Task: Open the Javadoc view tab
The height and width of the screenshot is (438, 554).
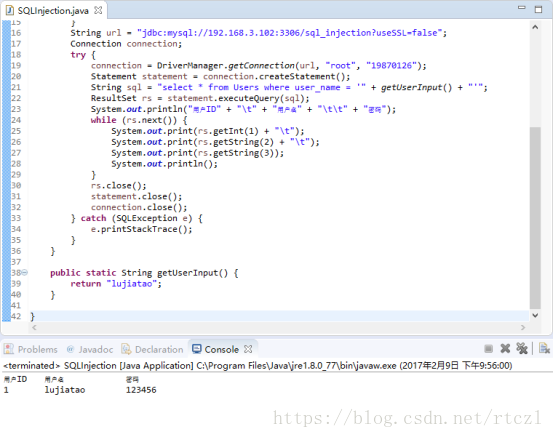Action: 90,349
